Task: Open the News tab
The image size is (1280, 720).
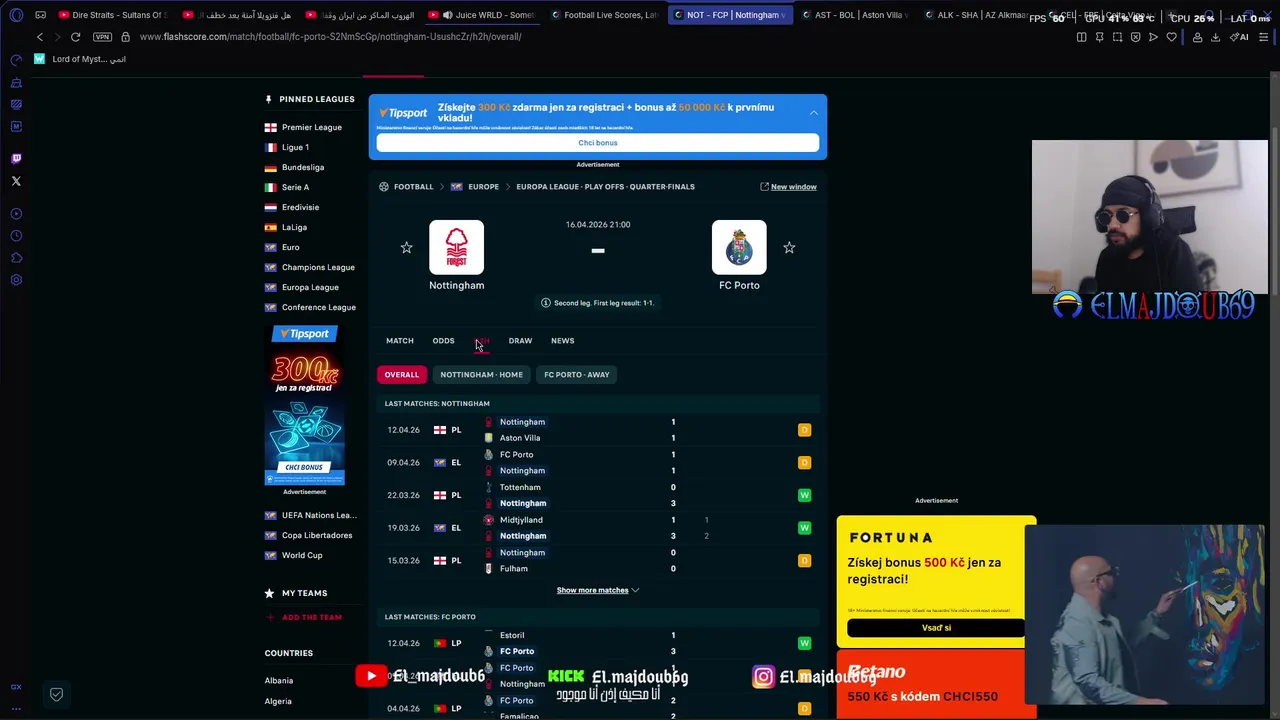Action: [x=562, y=341]
